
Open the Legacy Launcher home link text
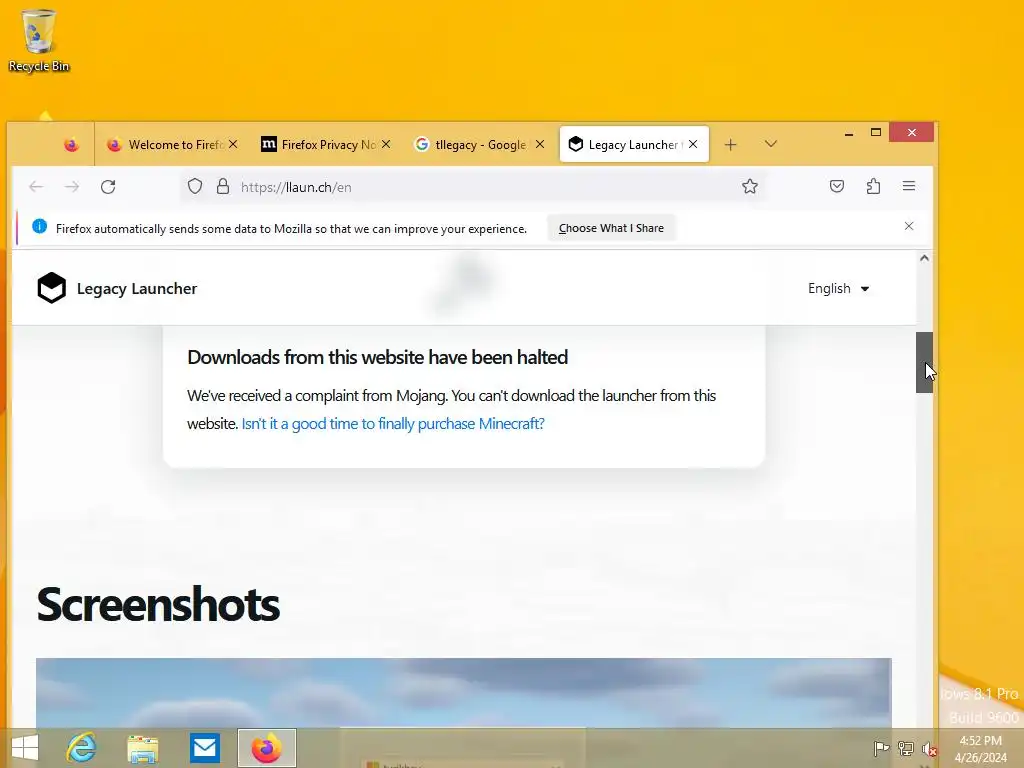[x=136, y=289]
